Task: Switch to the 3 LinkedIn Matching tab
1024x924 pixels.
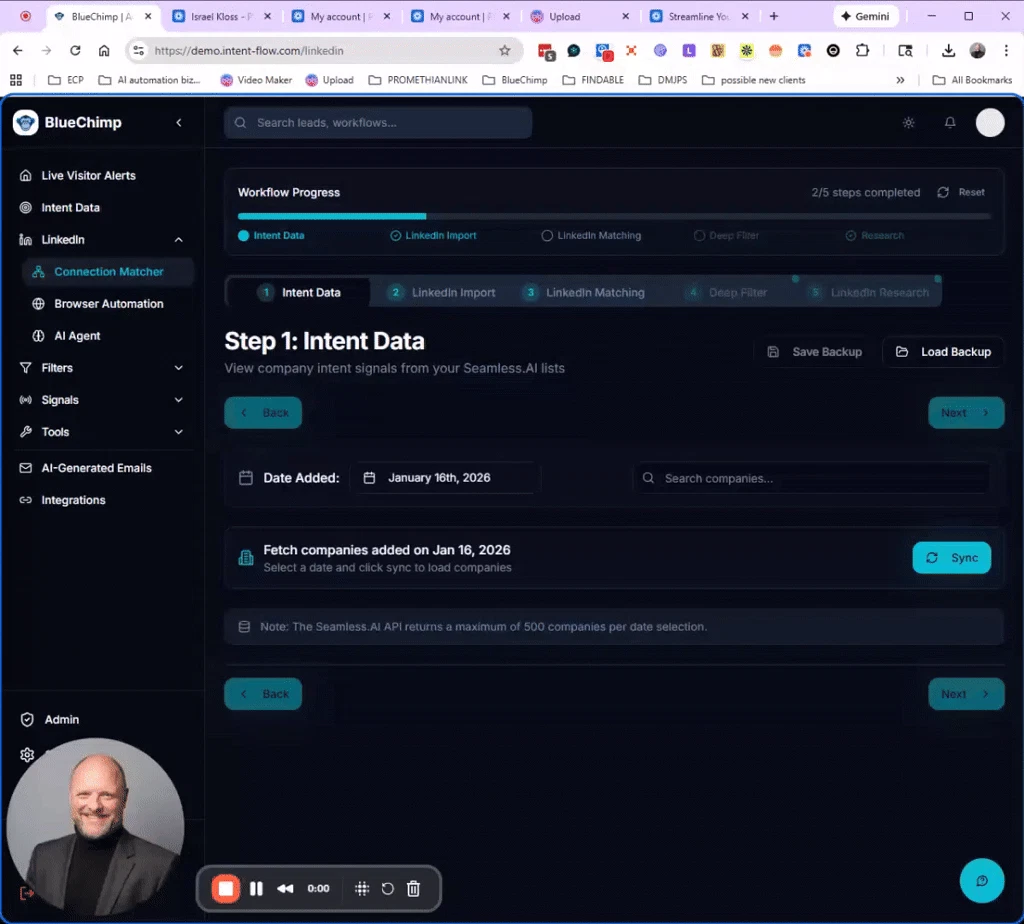Action: click(x=584, y=293)
